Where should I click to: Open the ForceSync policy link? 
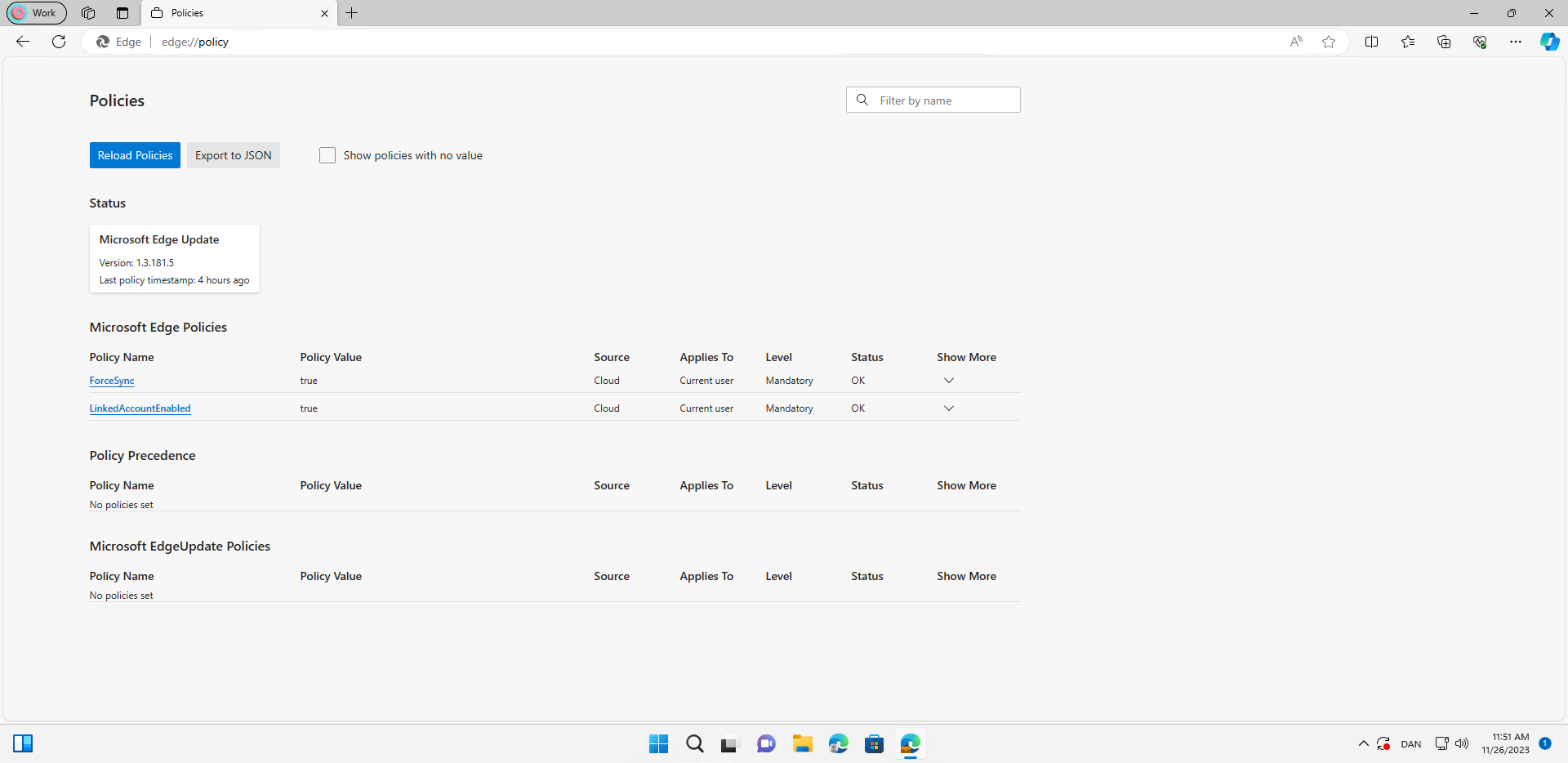(112, 381)
